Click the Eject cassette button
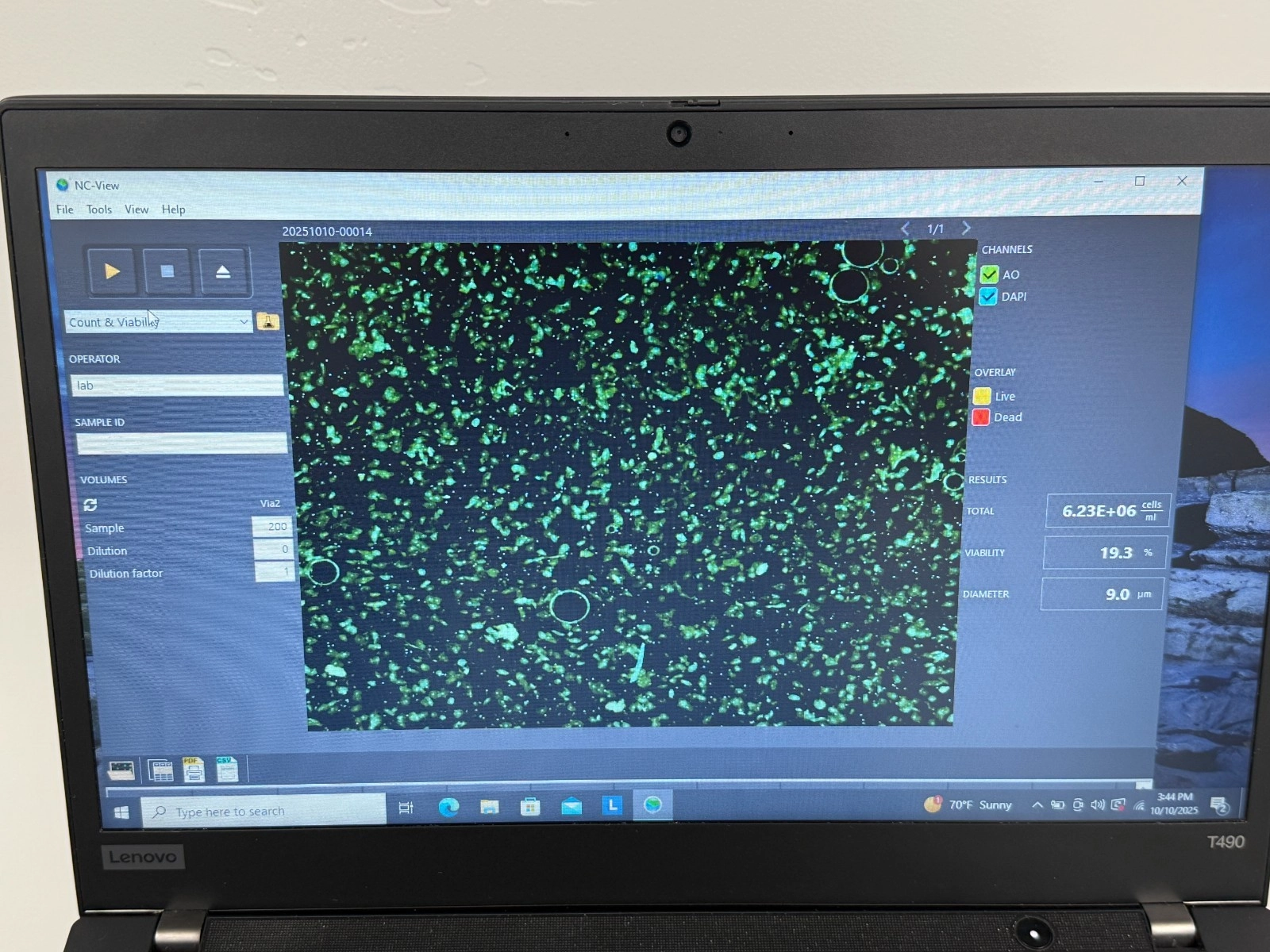 click(223, 272)
